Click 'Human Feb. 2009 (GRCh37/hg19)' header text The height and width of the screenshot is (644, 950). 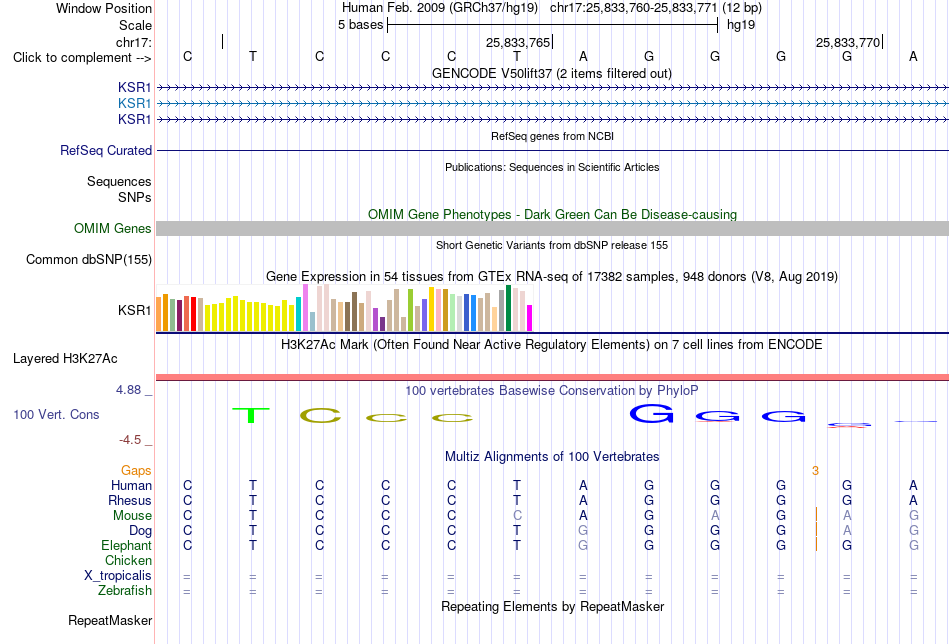[440, 8]
